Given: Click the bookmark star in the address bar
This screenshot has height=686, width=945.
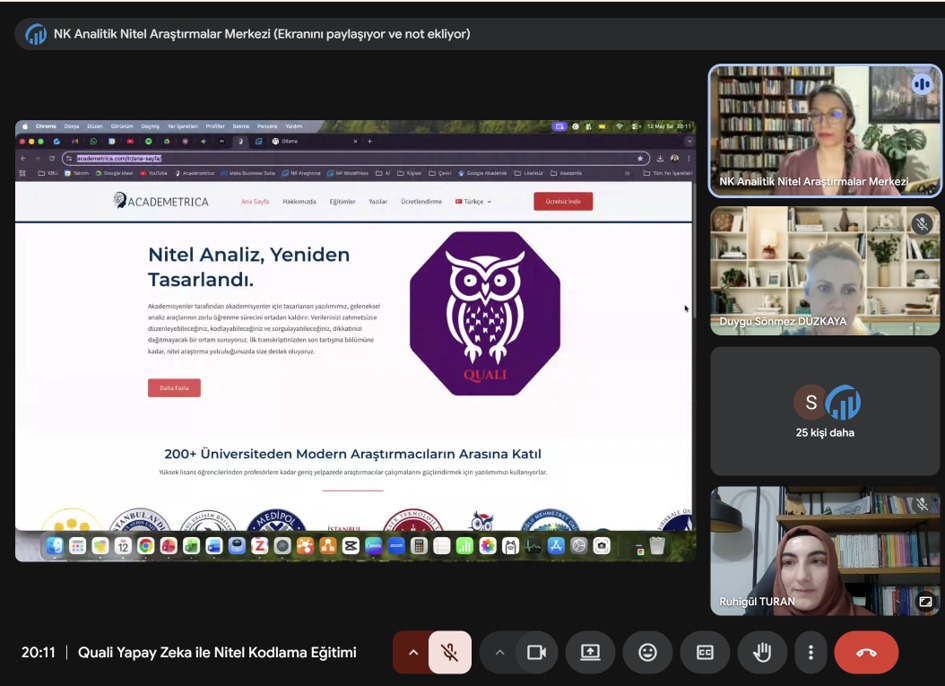Looking at the screenshot, I should (x=640, y=159).
